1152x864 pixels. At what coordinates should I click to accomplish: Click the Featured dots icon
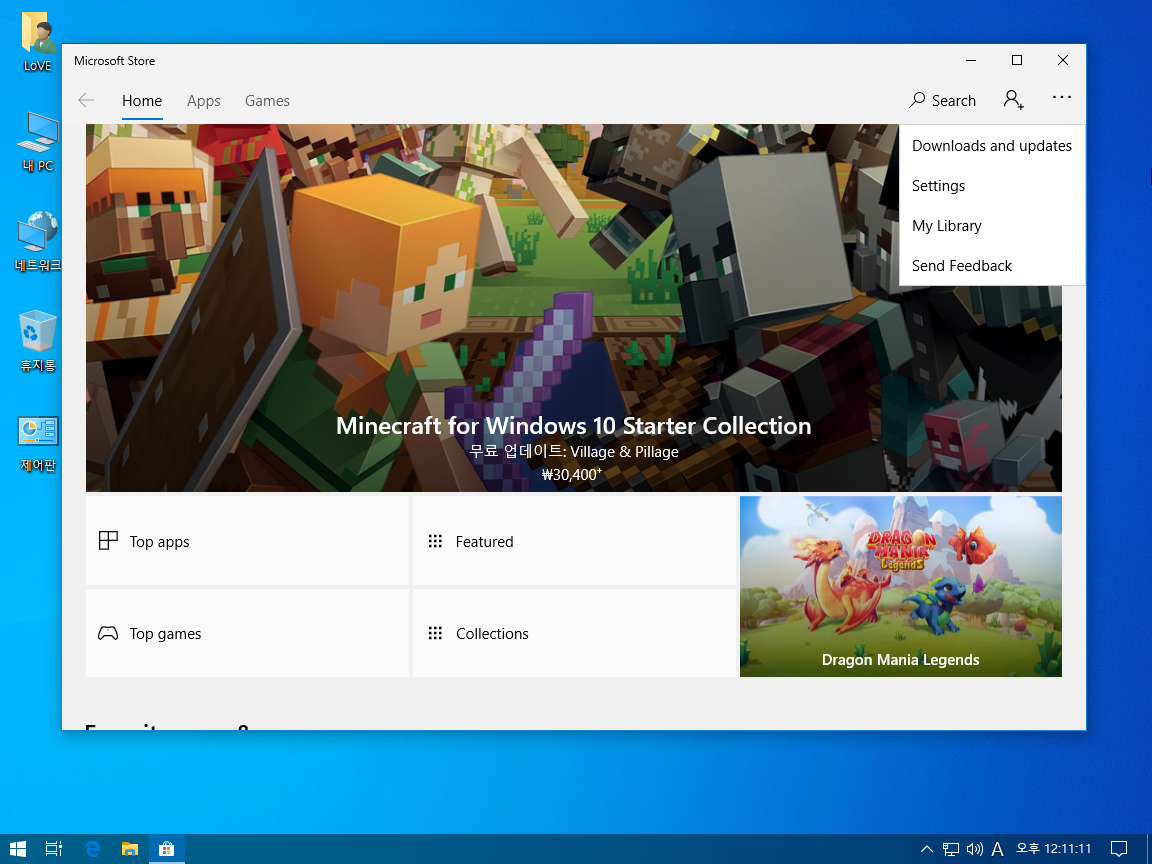pos(435,541)
